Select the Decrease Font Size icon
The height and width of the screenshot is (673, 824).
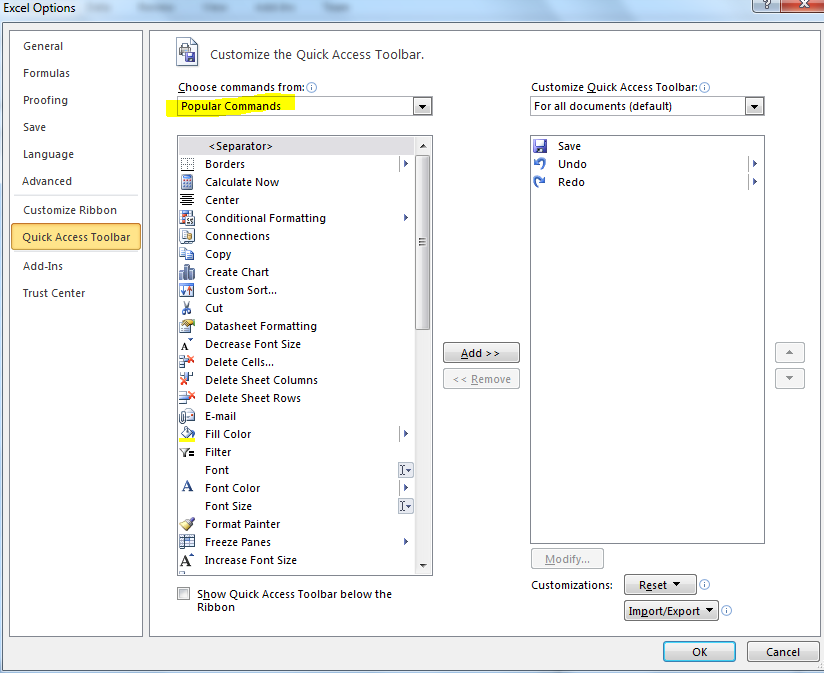(x=187, y=344)
